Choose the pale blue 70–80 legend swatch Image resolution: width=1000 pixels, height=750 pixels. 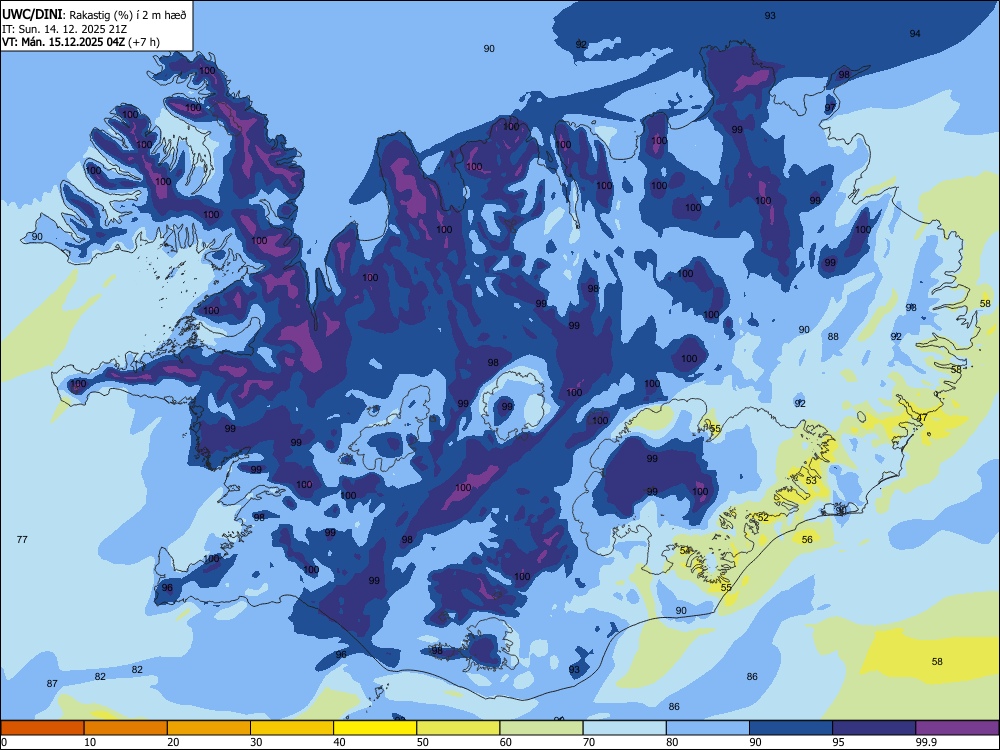coord(624,728)
